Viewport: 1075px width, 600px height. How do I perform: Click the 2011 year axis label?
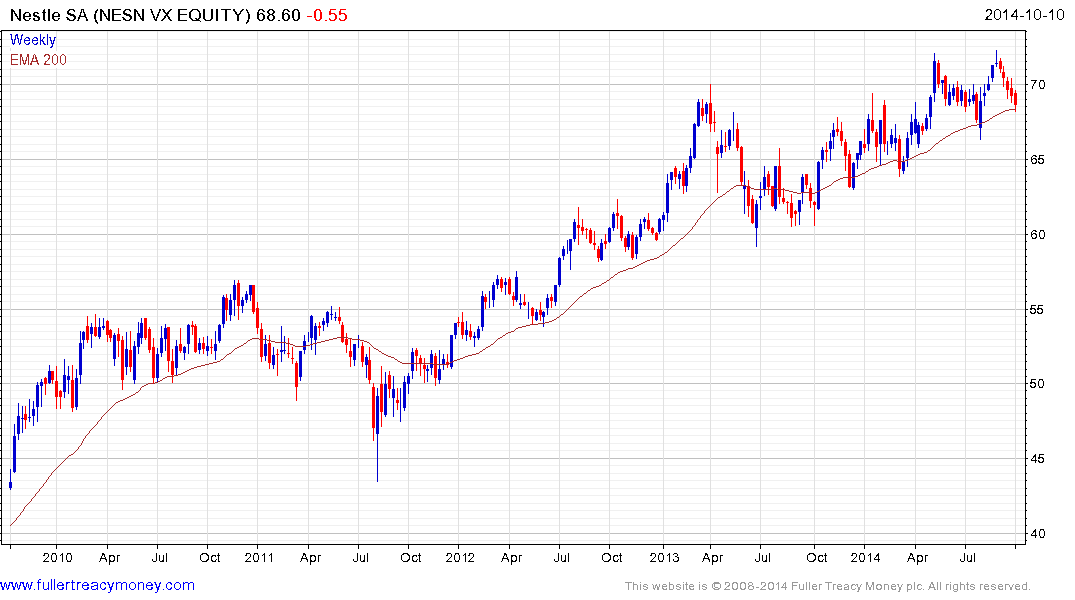pos(258,557)
